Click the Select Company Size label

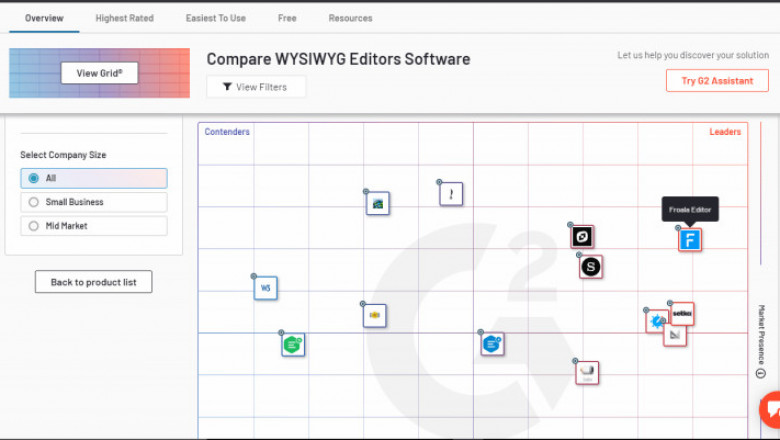coord(63,155)
